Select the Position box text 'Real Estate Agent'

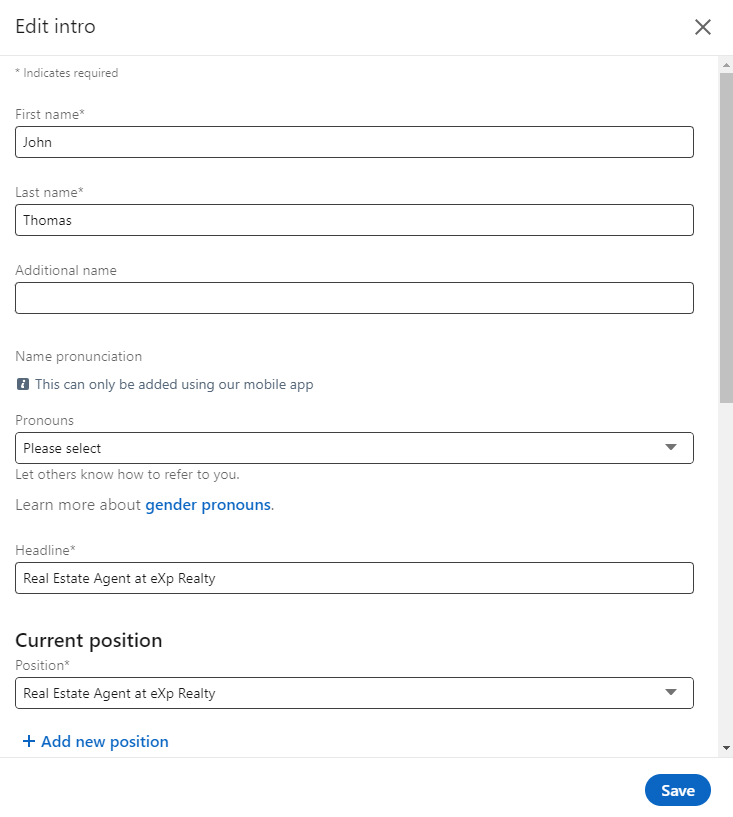pos(120,693)
